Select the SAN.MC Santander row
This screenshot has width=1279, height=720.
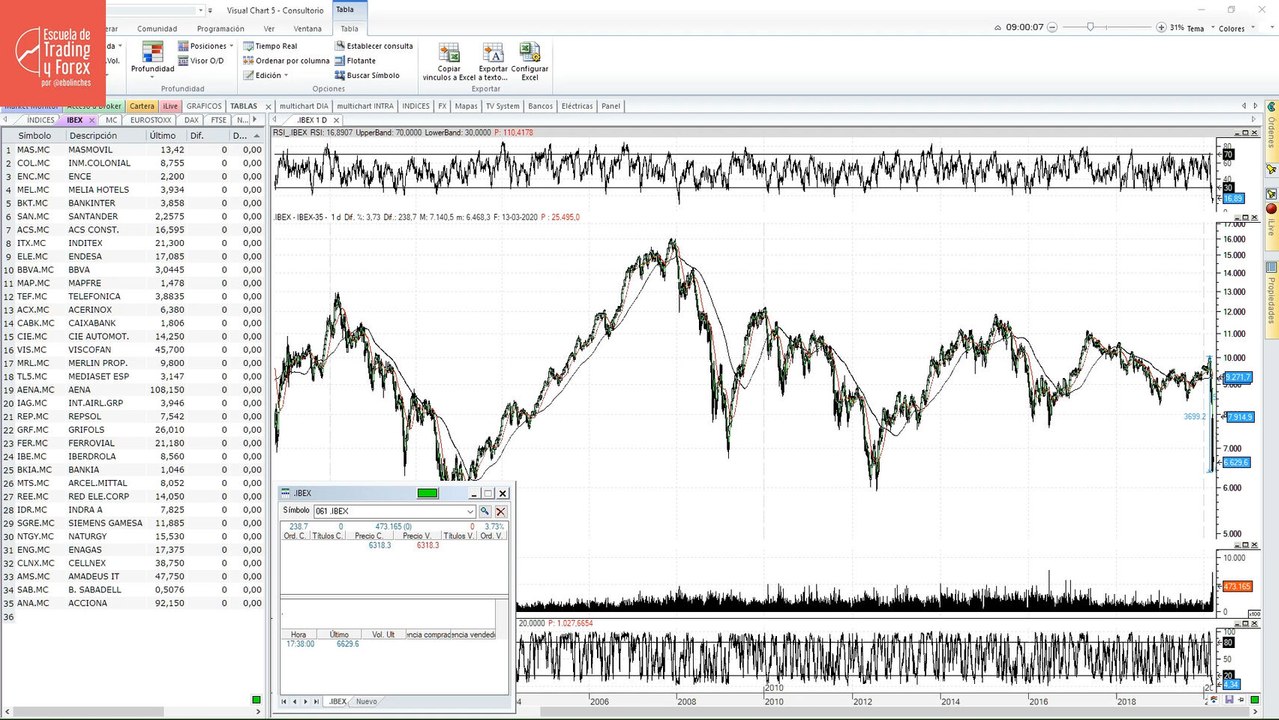click(133, 216)
